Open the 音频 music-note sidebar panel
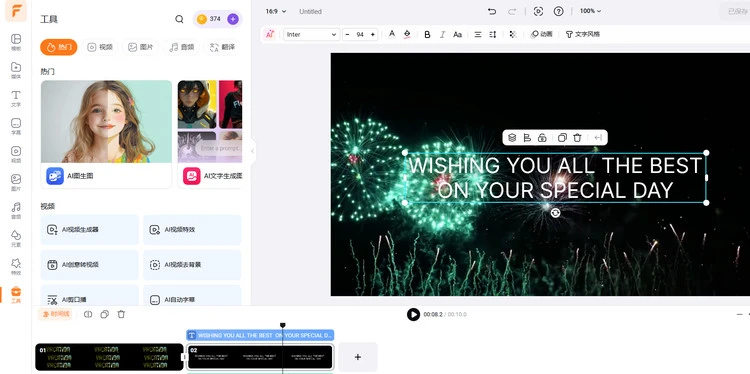 coord(16,210)
